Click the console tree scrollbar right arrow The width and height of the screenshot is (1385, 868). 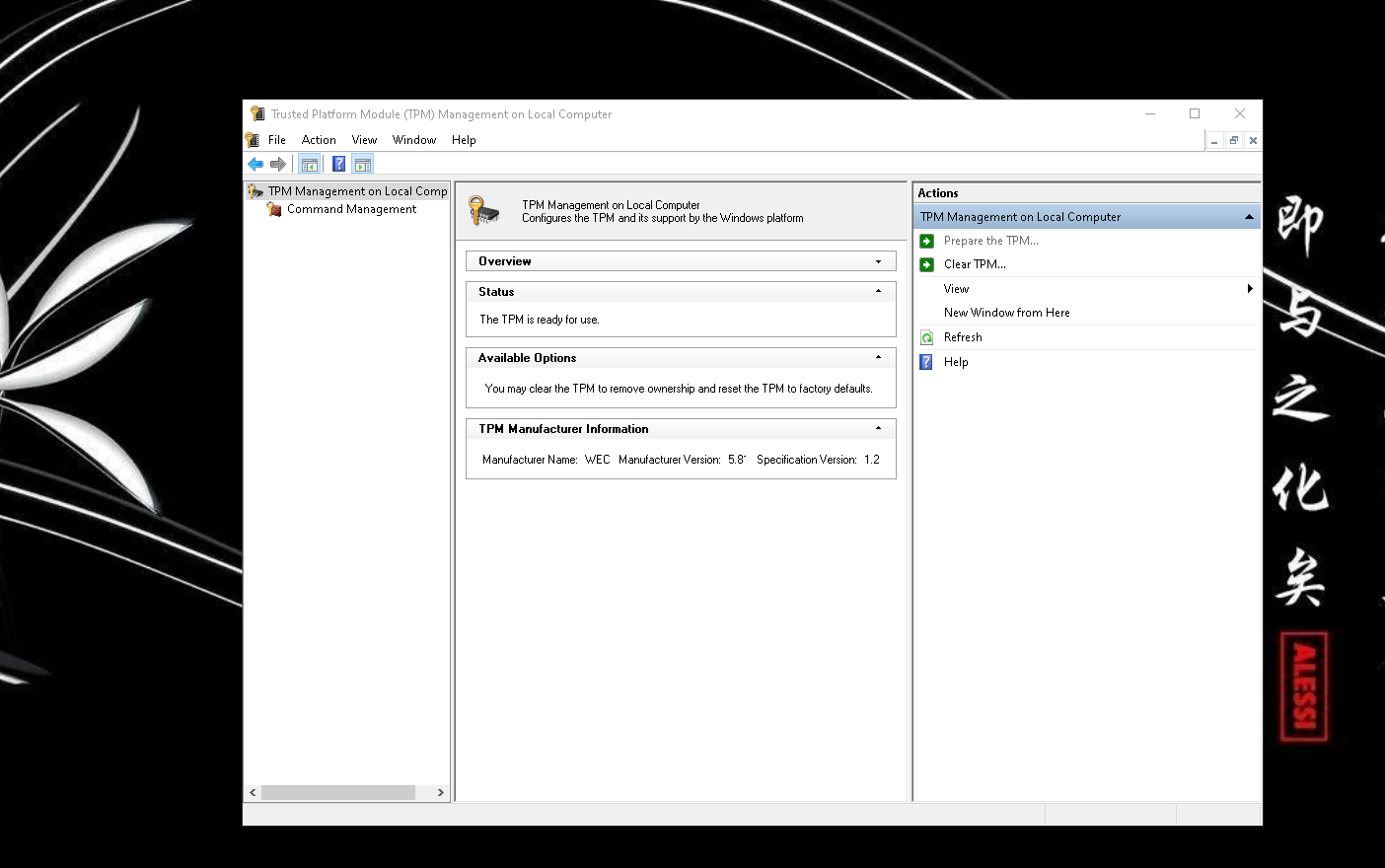[x=440, y=792]
